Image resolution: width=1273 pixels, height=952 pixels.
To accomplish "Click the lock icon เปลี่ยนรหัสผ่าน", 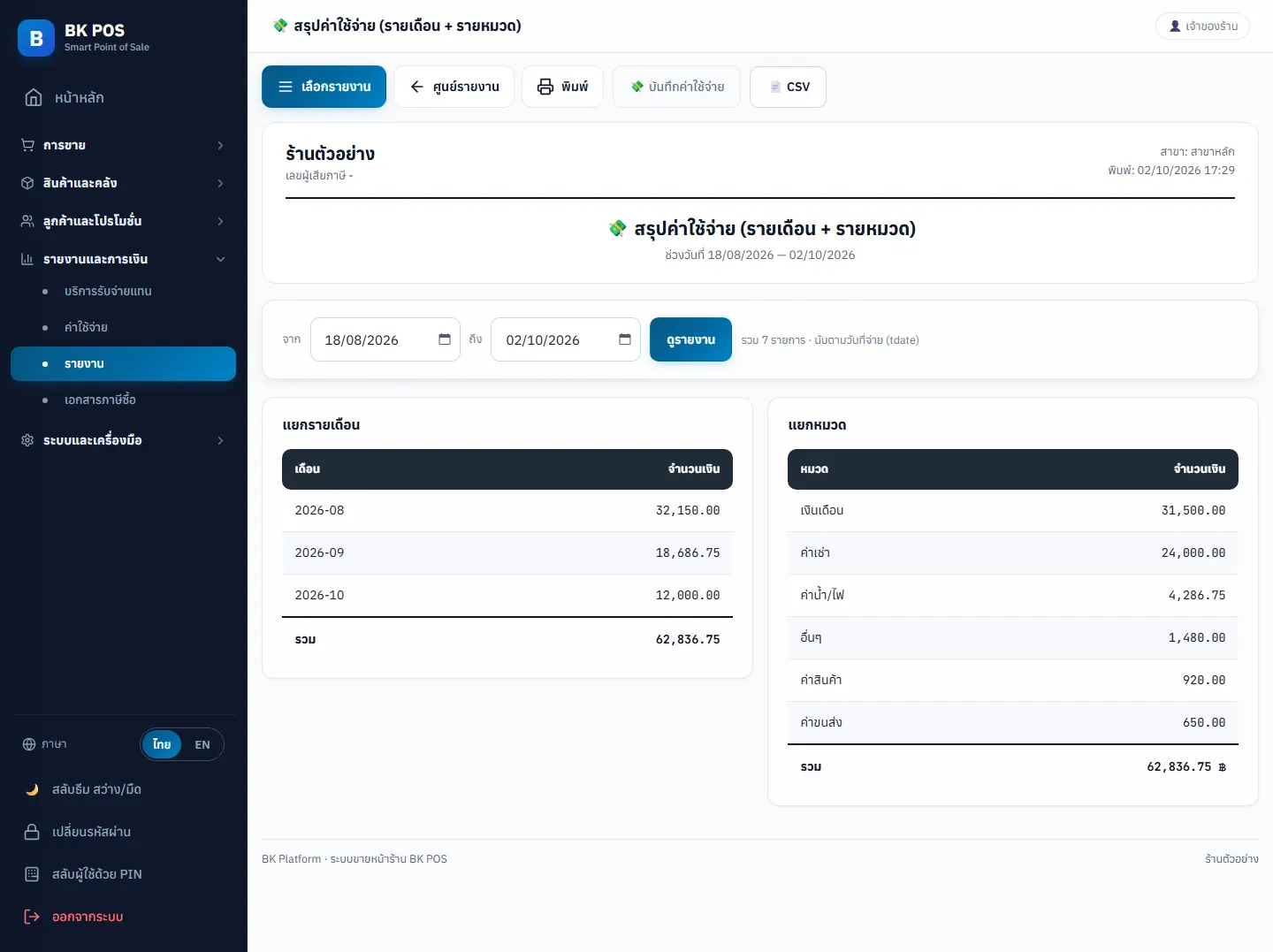I will 32,832.
